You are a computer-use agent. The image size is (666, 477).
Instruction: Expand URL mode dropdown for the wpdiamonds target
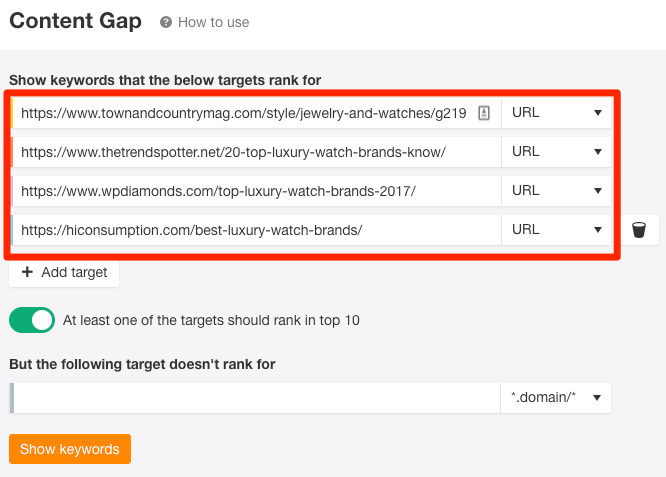click(x=556, y=191)
